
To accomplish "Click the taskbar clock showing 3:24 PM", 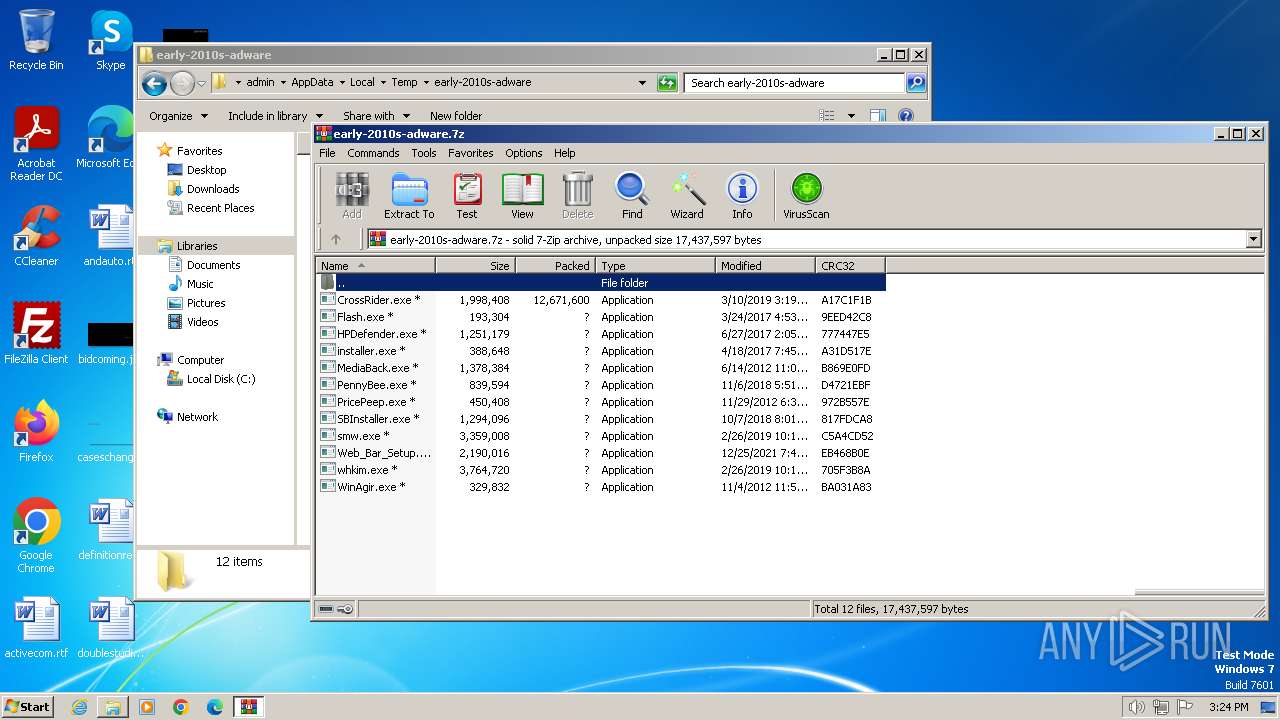I will (x=1228, y=707).
